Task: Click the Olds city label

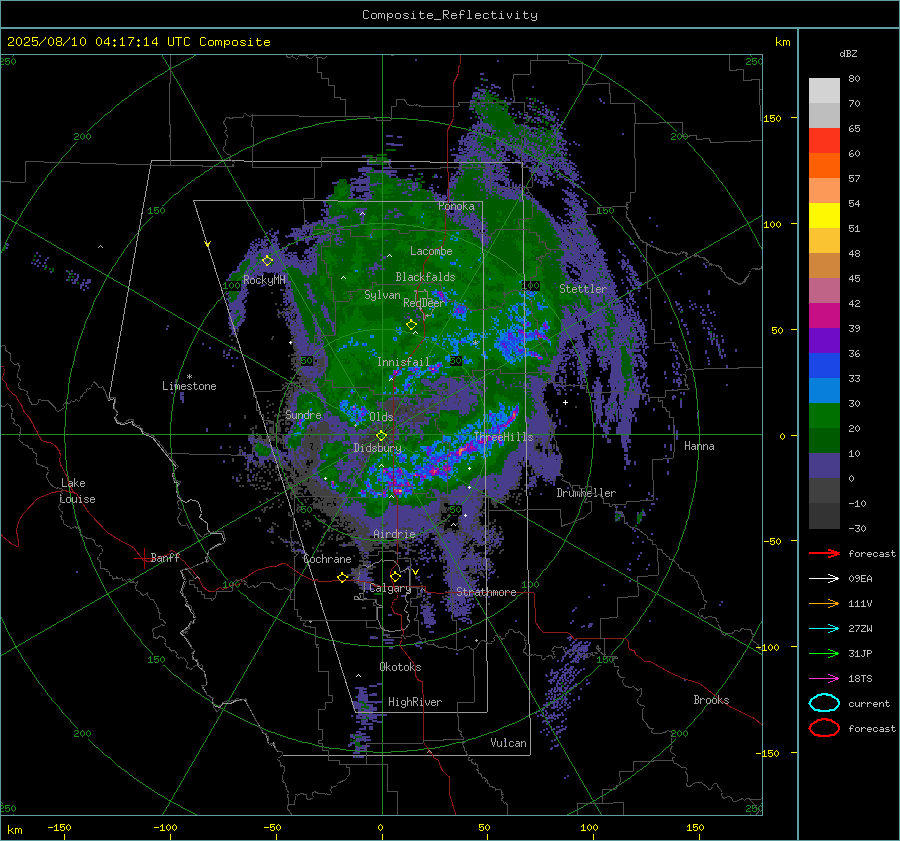Action: tap(381, 417)
